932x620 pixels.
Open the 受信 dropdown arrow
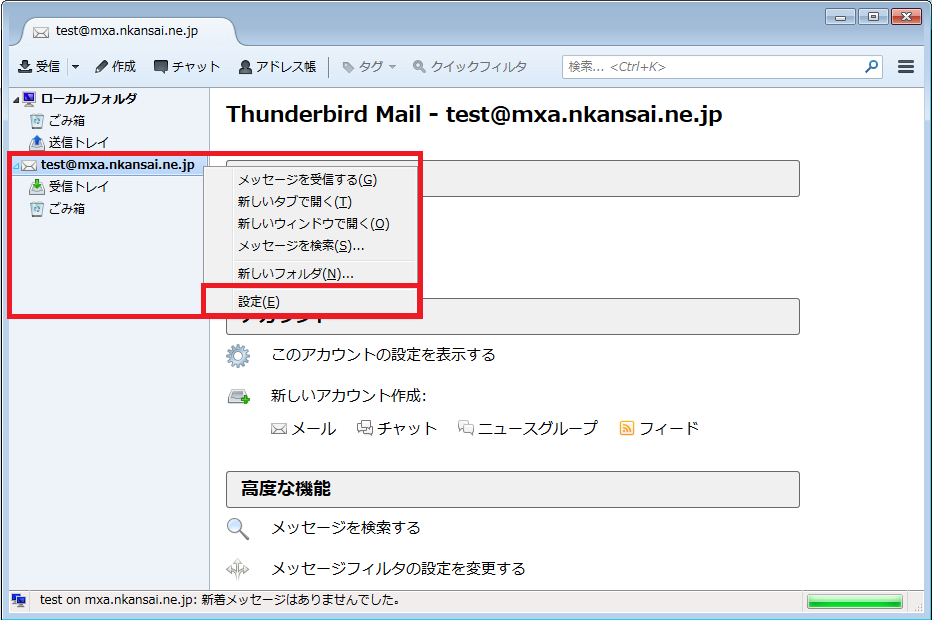click(x=75, y=67)
